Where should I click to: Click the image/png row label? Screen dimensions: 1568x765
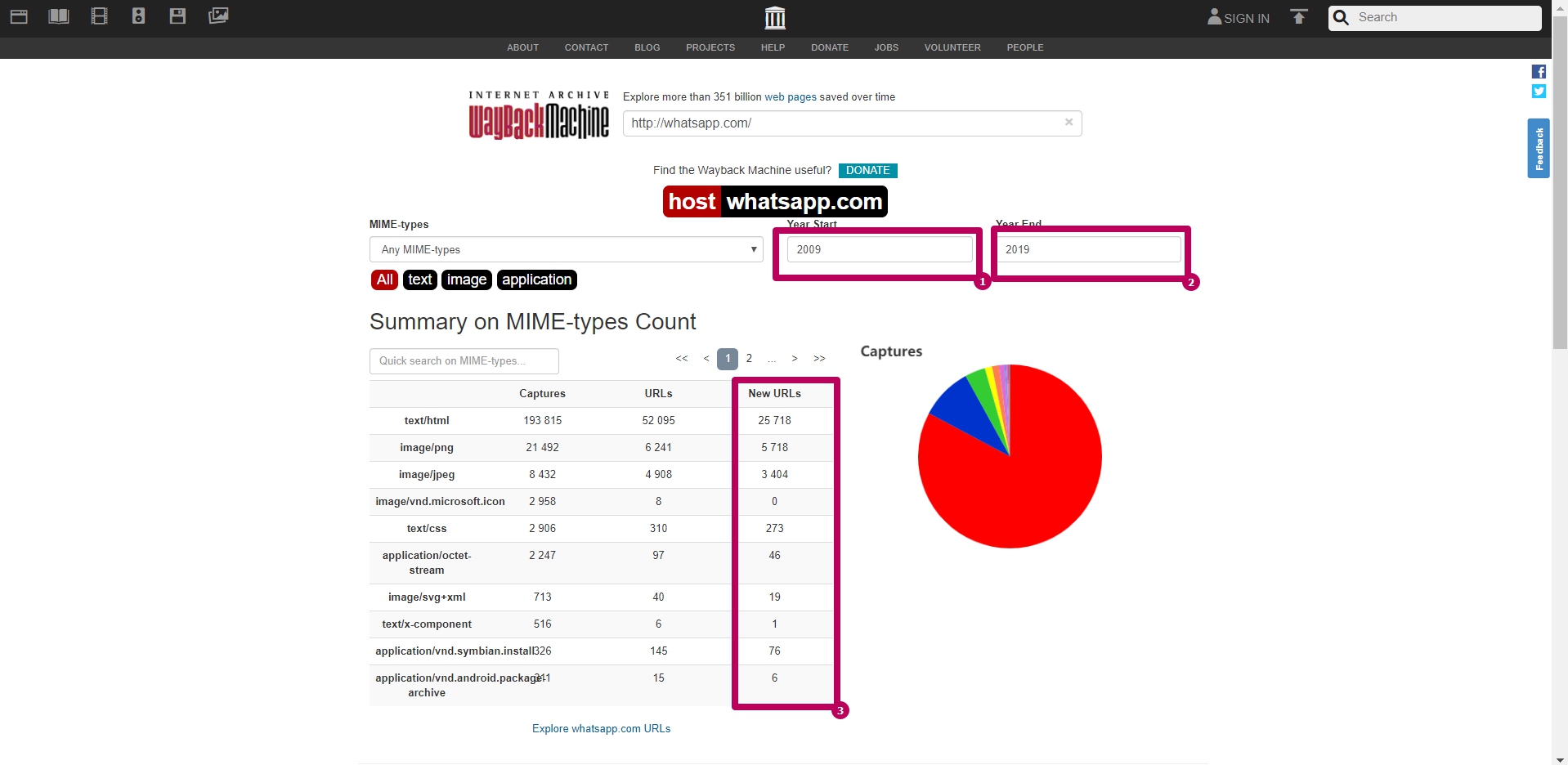[427, 447]
